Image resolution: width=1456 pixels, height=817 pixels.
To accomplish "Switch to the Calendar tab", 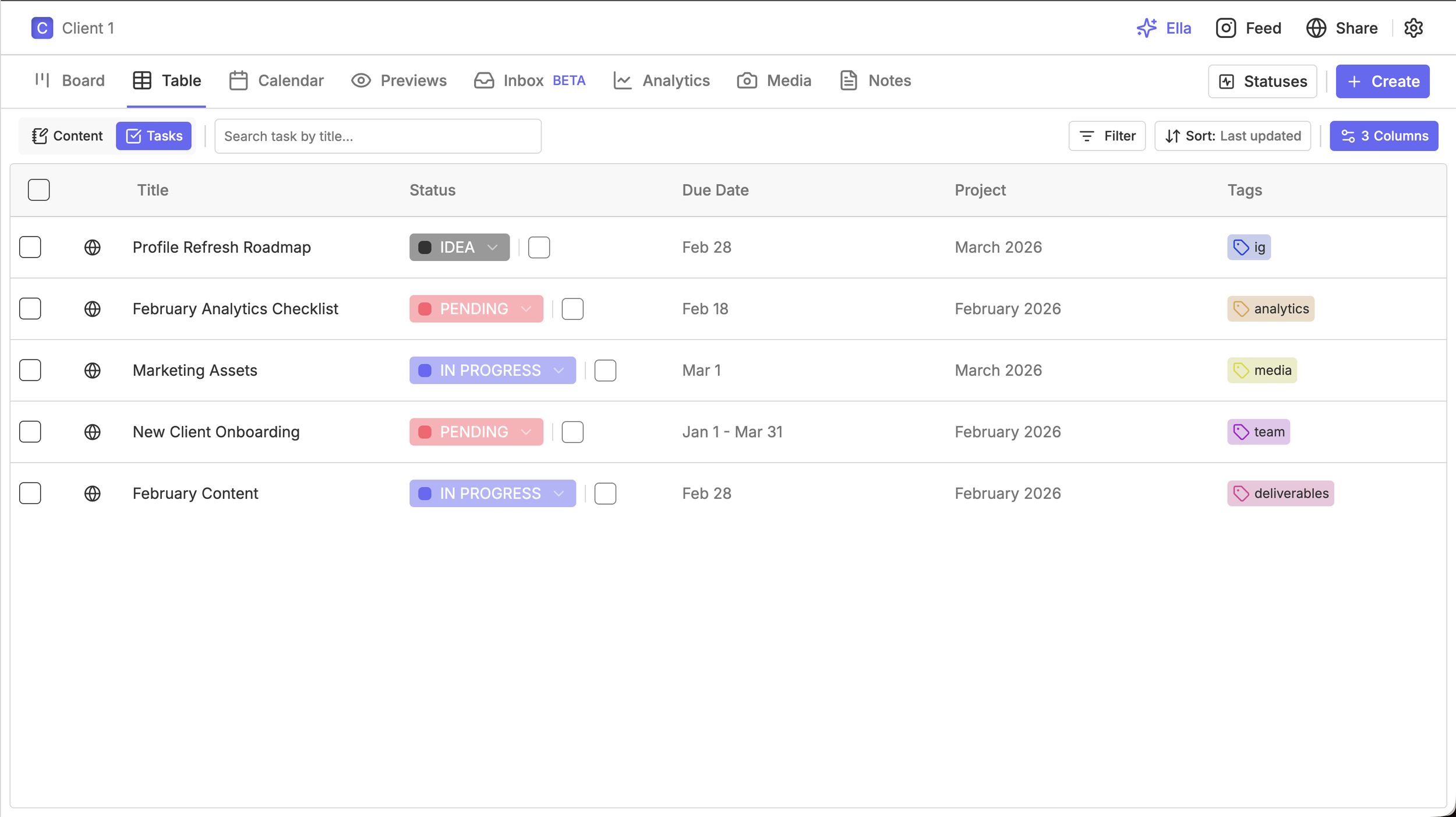I will 277,80.
